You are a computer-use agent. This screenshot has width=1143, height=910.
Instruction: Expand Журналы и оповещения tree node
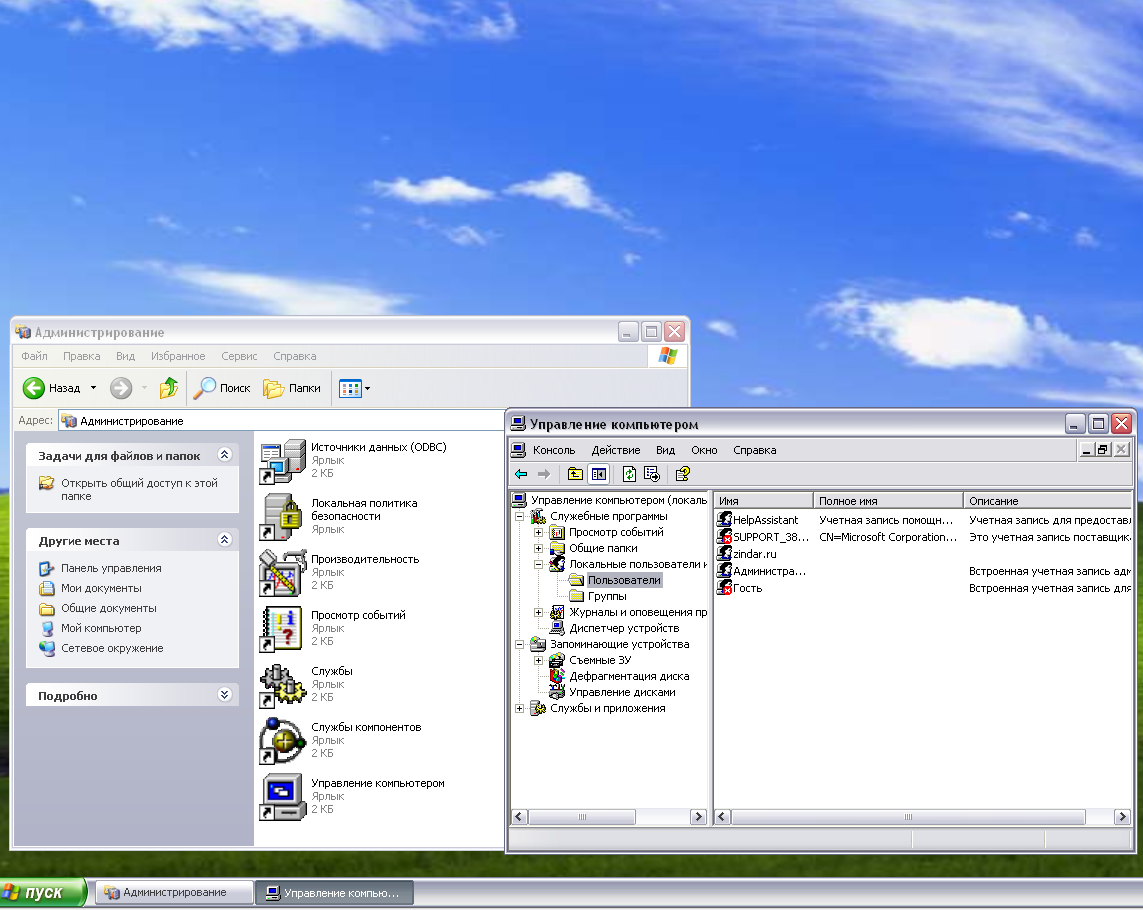click(x=539, y=612)
